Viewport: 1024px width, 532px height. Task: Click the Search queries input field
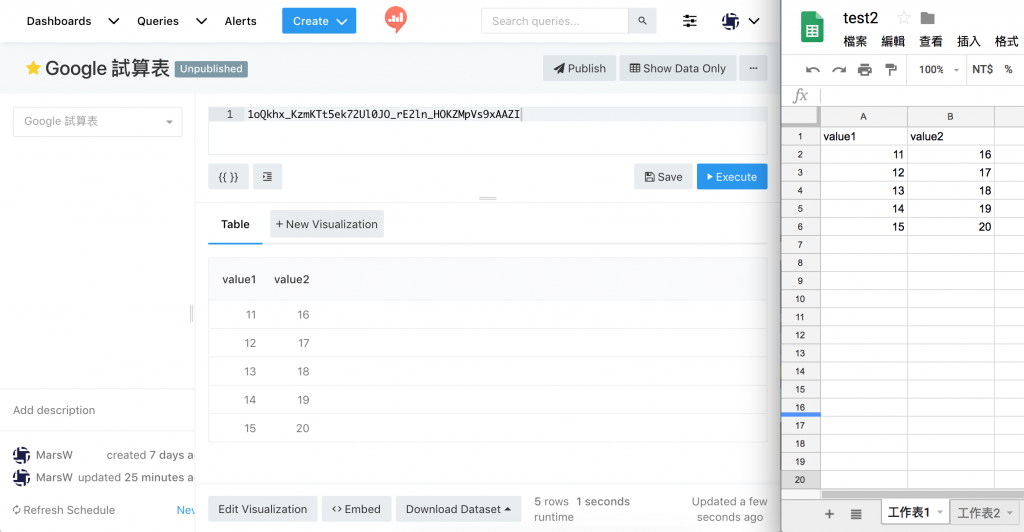pos(554,21)
